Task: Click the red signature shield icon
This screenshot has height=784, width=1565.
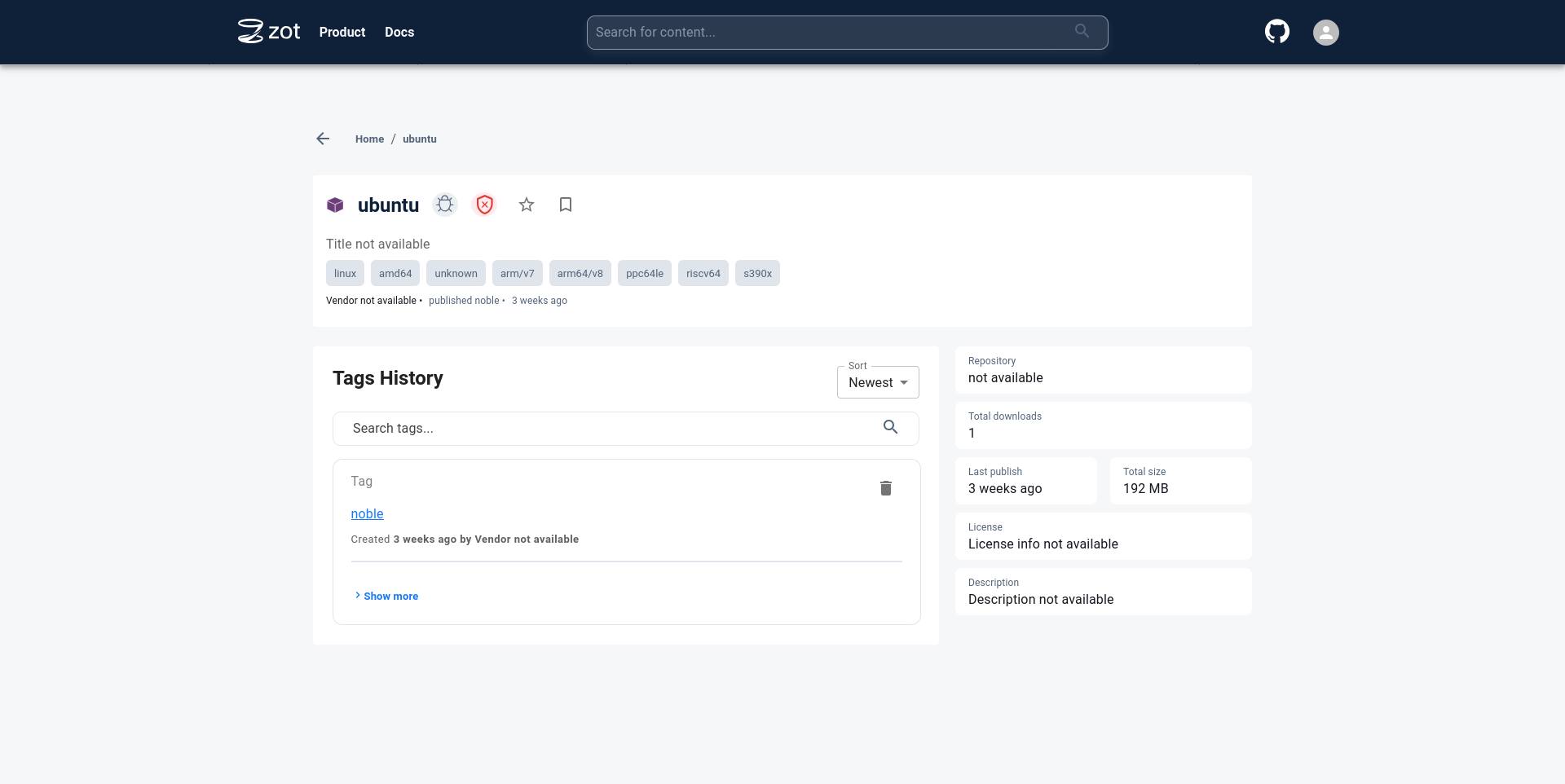Action: 485,205
